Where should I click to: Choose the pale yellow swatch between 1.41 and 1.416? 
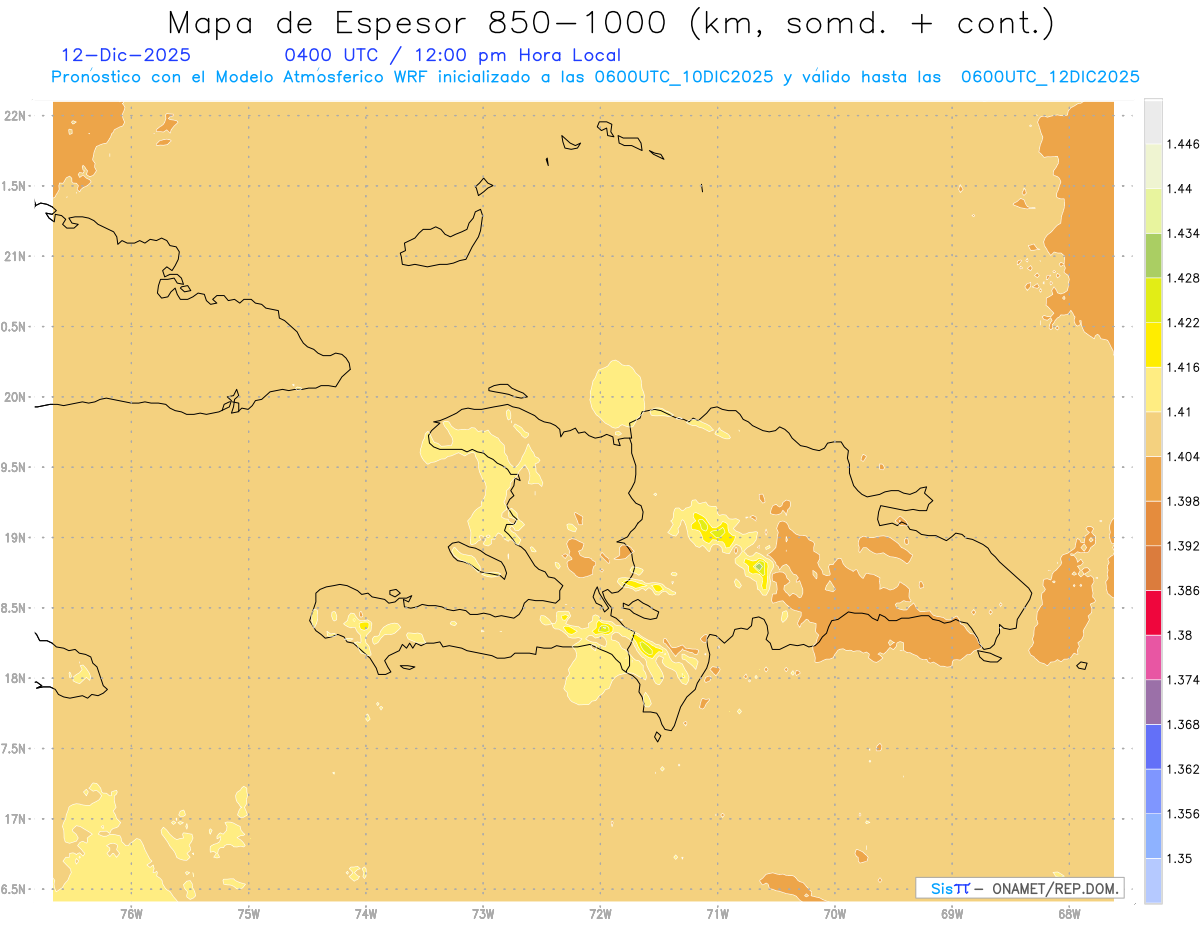1153,389
